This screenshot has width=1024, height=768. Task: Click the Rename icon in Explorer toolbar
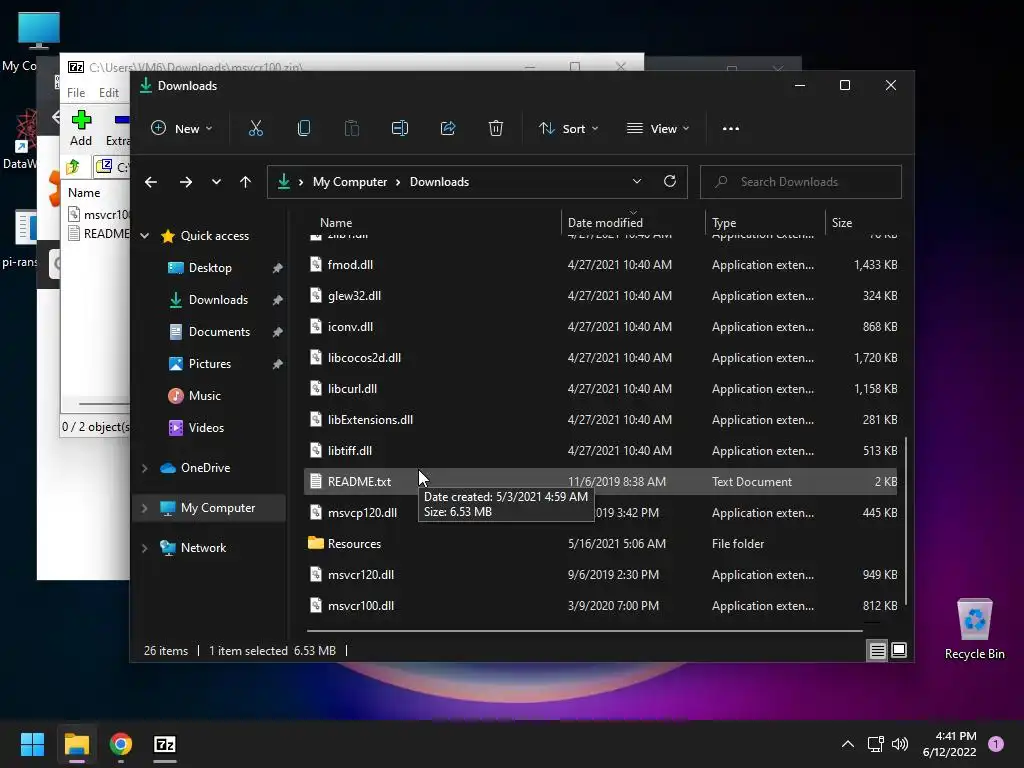pyautogui.click(x=400, y=129)
